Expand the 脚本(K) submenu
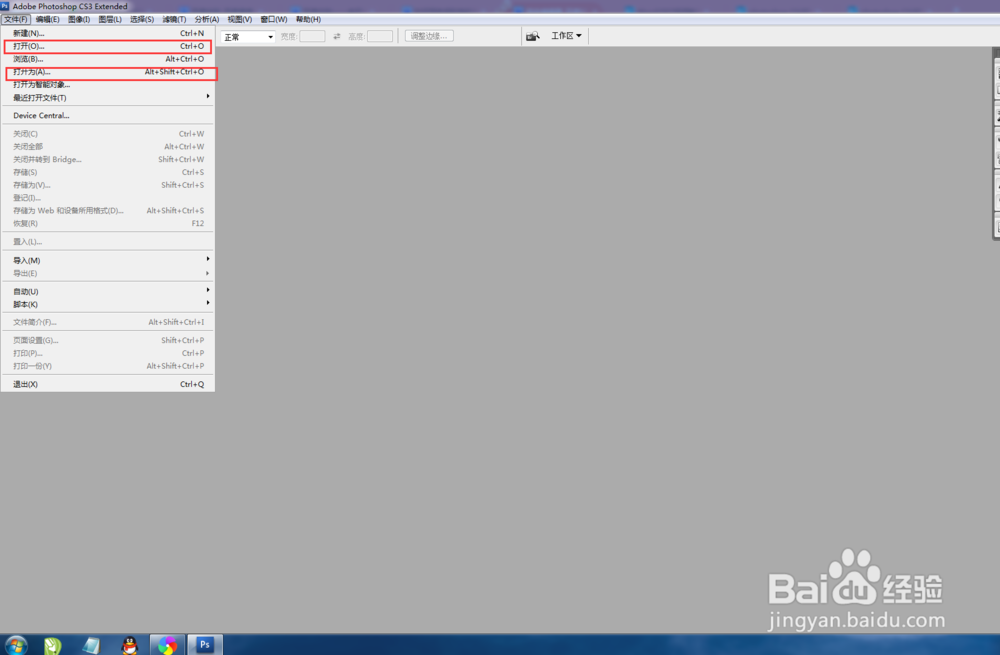This screenshot has width=1000, height=655. click(108, 304)
